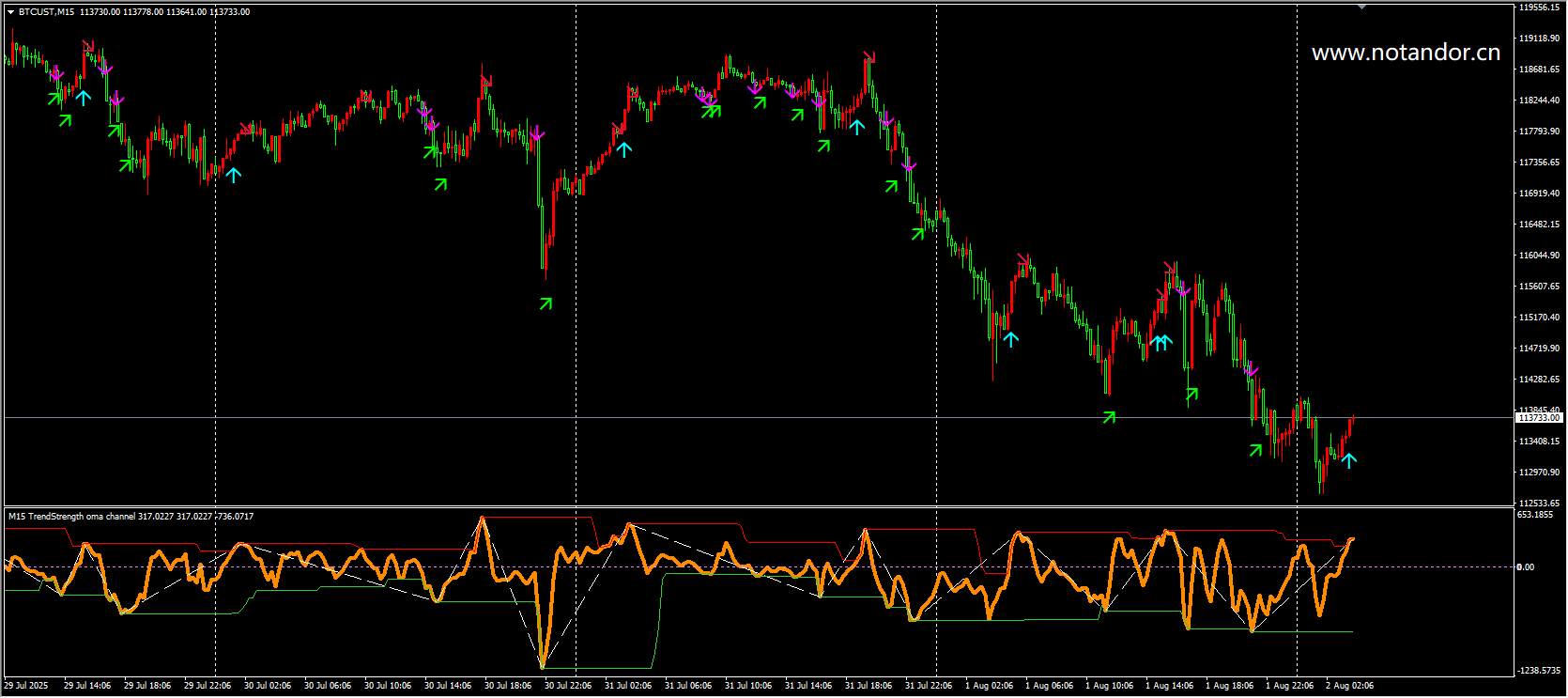Click price scale value 115607.65
1568x698 pixels.
click(1540, 287)
